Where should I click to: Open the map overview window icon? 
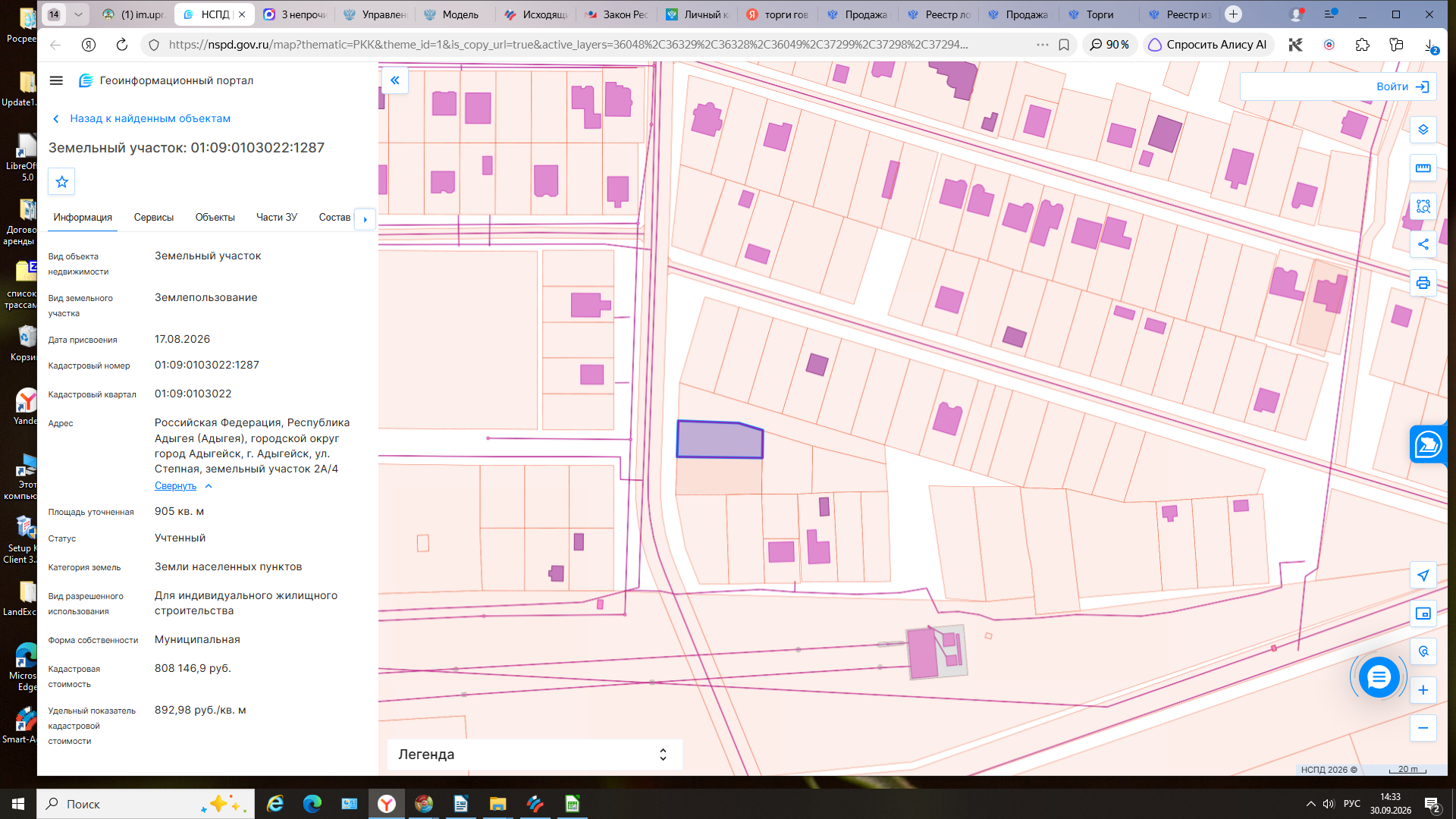(1423, 613)
